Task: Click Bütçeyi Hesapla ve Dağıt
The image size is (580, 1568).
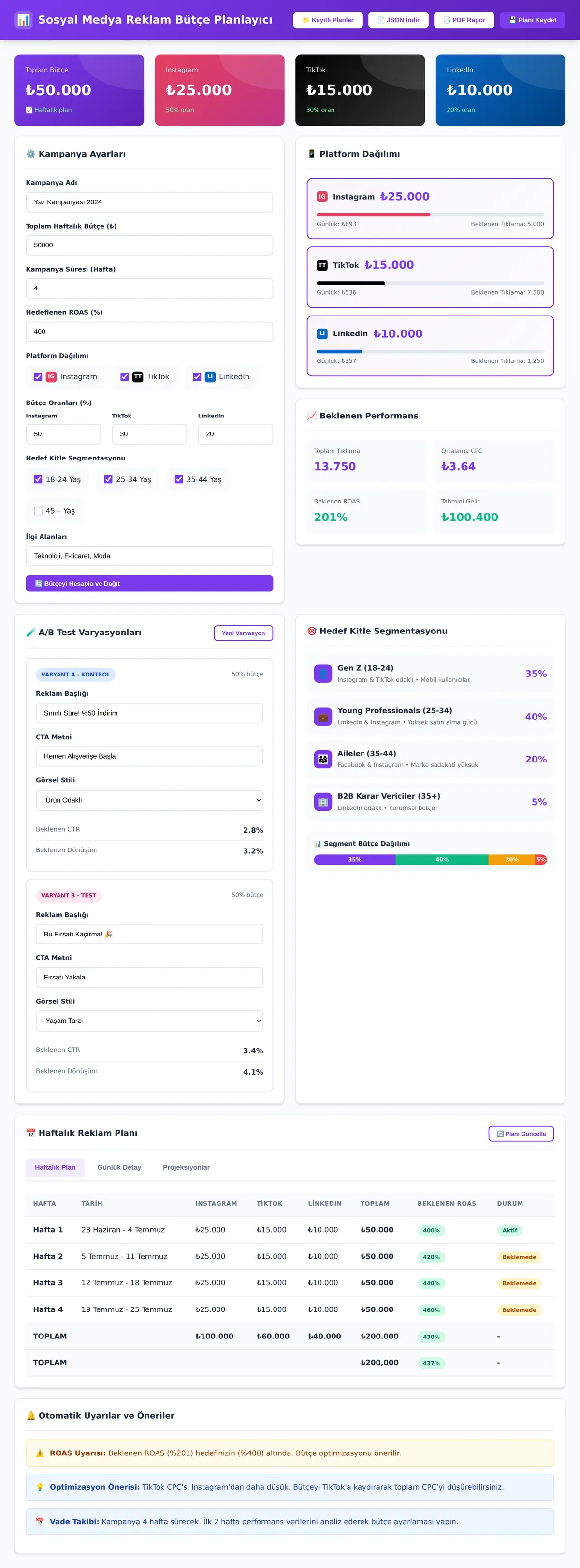Action: click(149, 584)
